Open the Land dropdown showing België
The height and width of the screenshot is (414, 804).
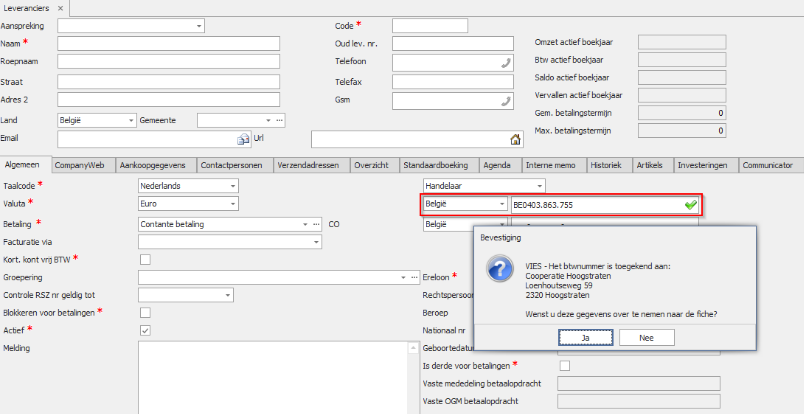point(131,121)
